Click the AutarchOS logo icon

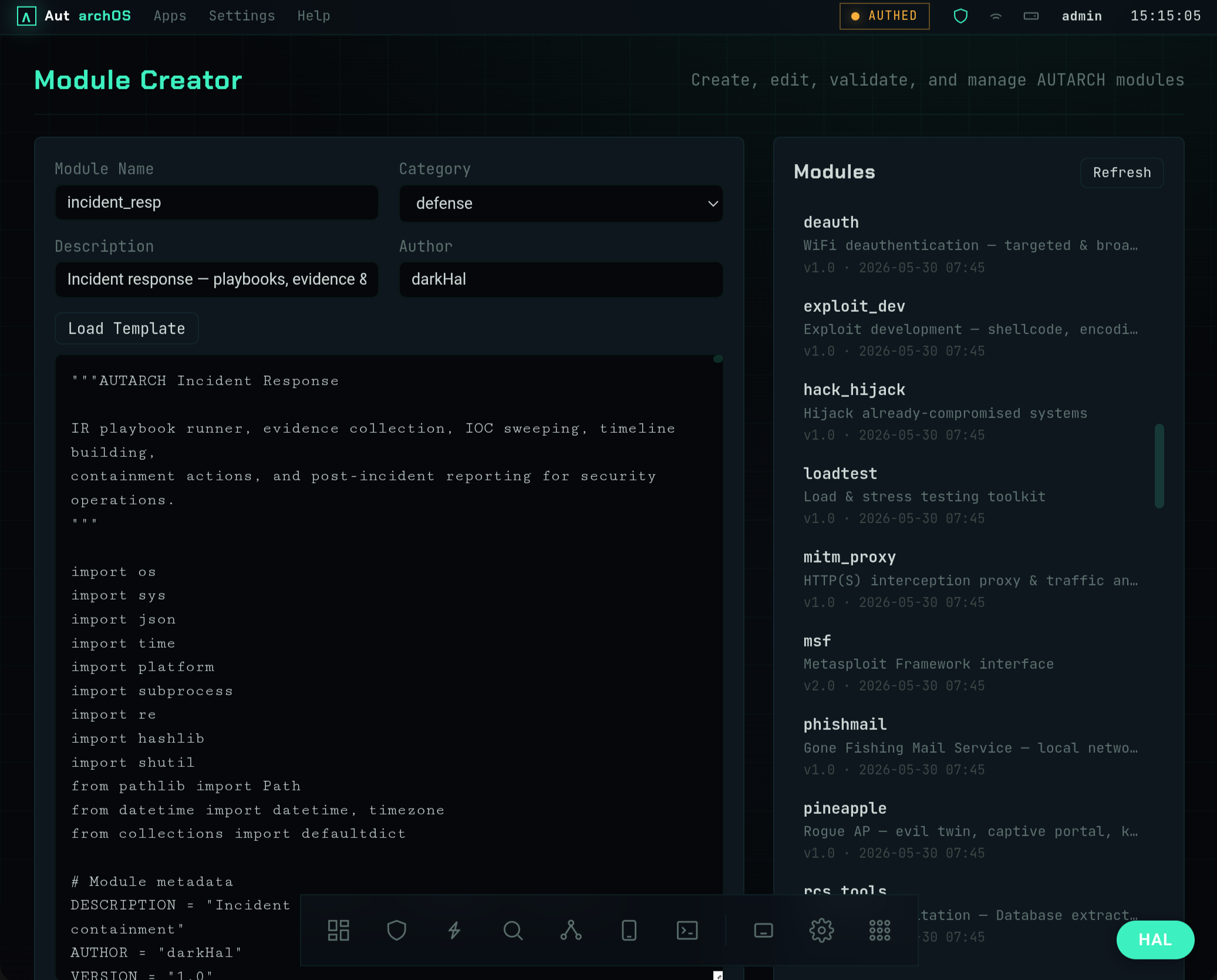coord(26,16)
